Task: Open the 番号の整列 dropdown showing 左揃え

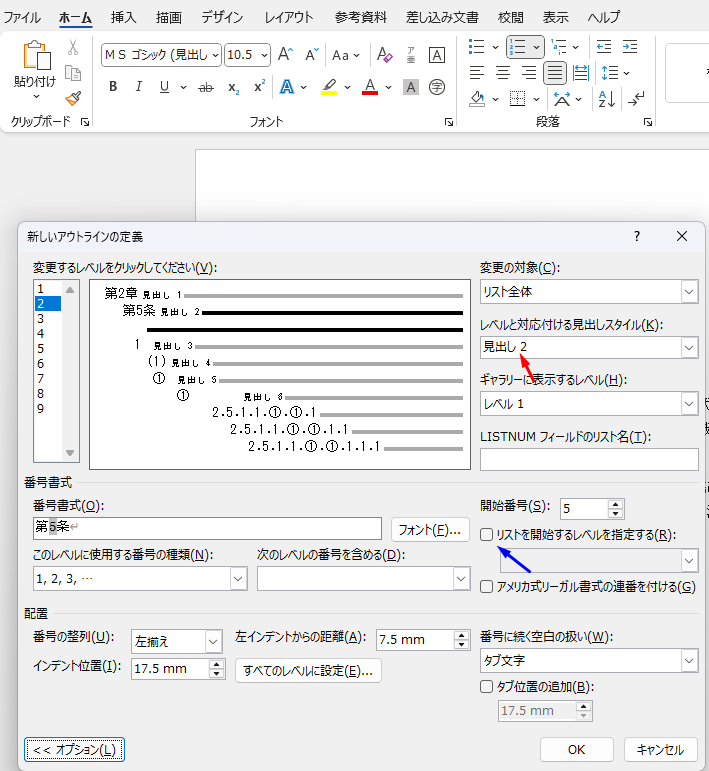Action: pos(177,641)
